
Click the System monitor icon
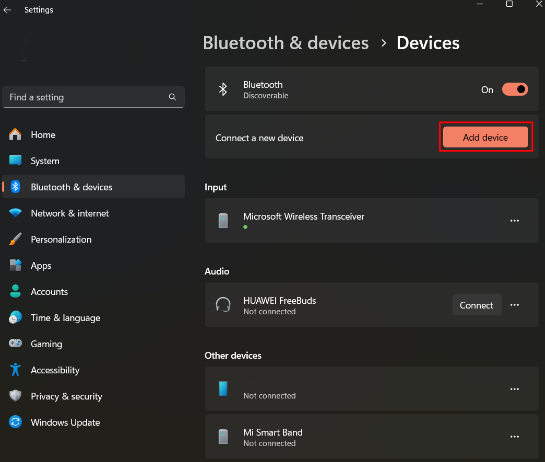[x=15, y=161]
